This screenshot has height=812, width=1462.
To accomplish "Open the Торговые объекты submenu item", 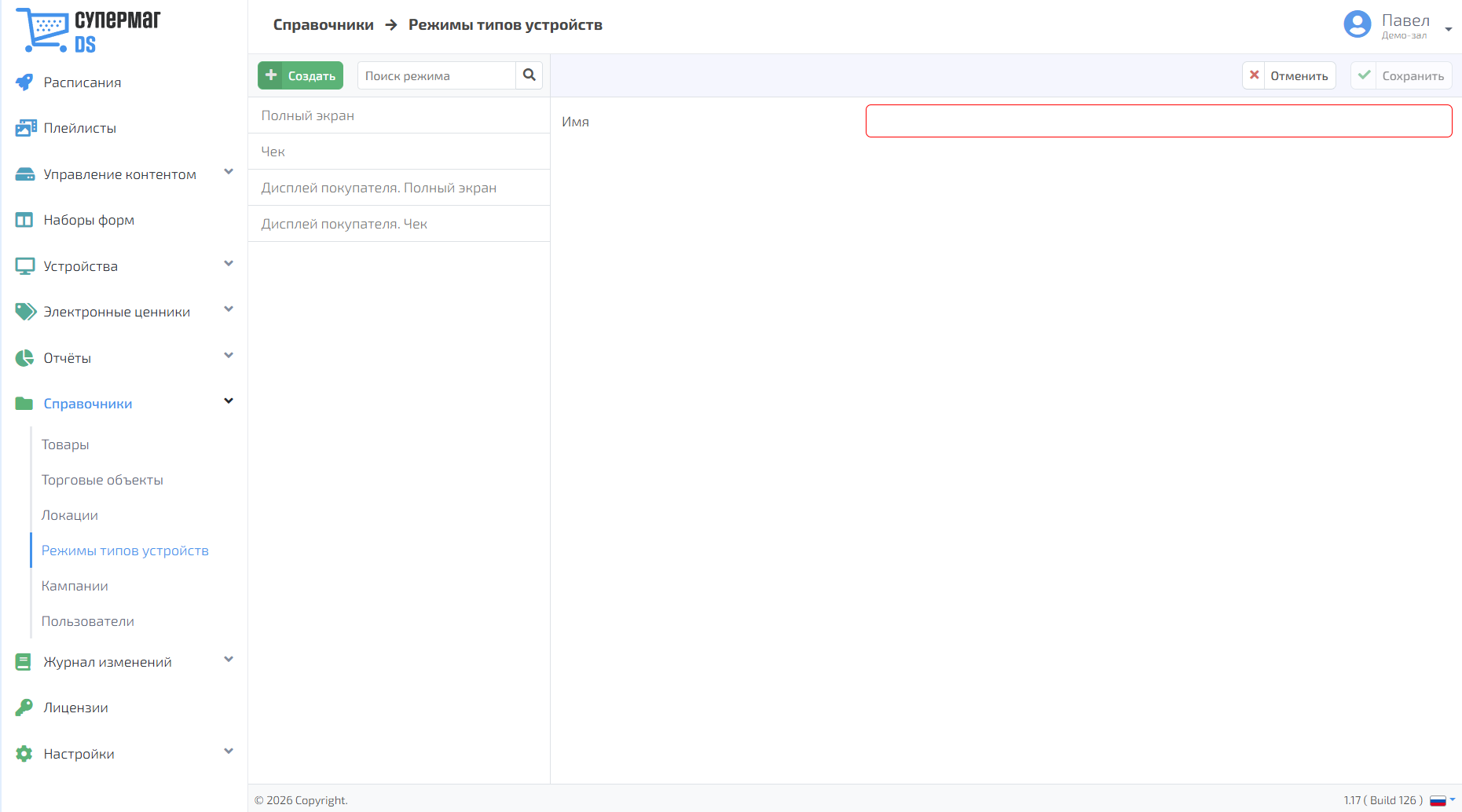I will click(102, 480).
